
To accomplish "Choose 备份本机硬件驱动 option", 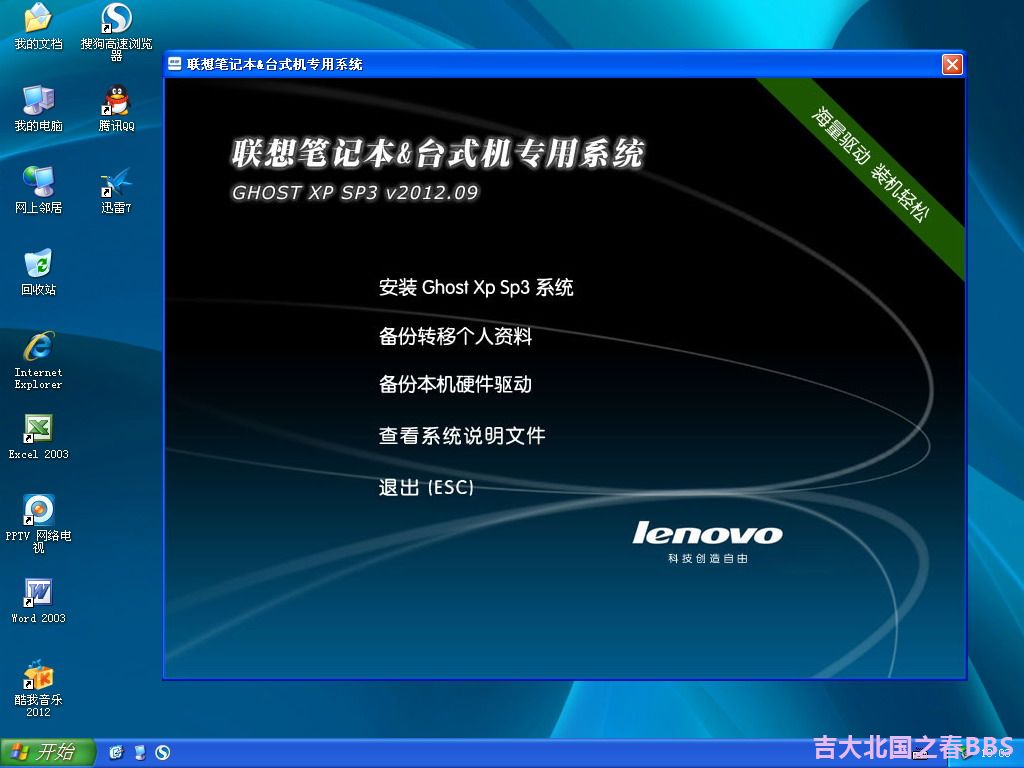I will 455,384.
